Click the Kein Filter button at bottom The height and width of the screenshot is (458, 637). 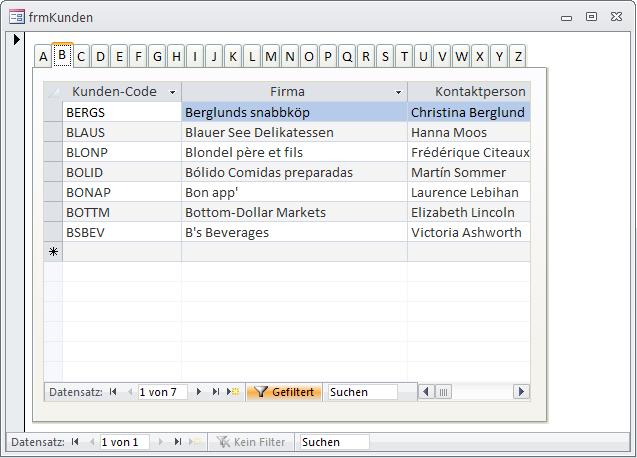pos(251,441)
